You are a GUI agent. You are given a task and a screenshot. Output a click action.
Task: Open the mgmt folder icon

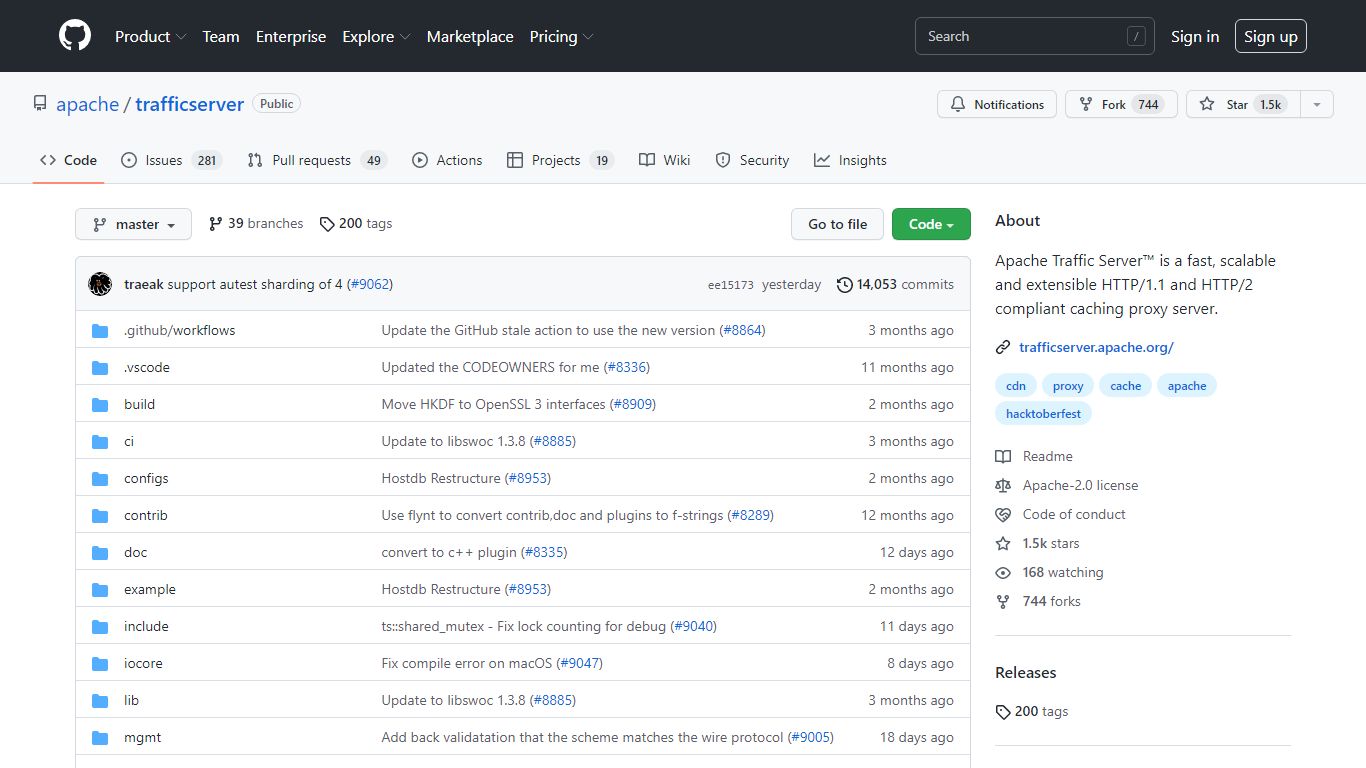coord(100,737)
